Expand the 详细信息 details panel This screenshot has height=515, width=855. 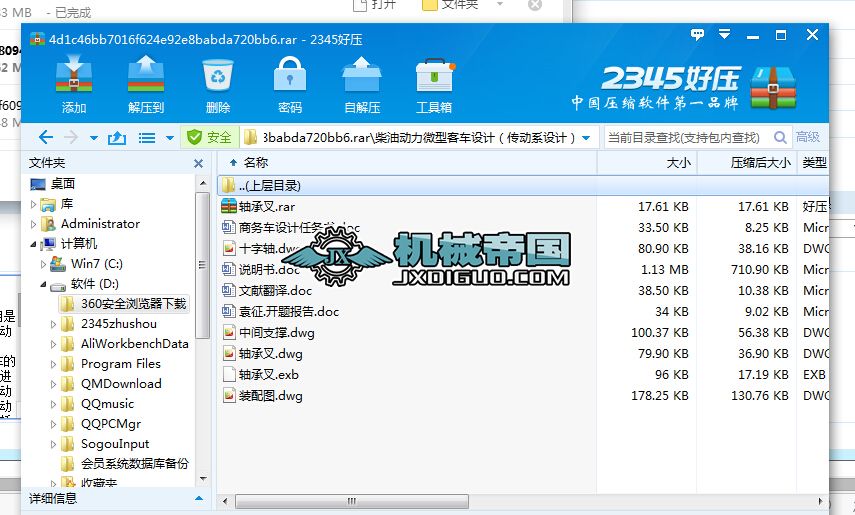[199, 498]
